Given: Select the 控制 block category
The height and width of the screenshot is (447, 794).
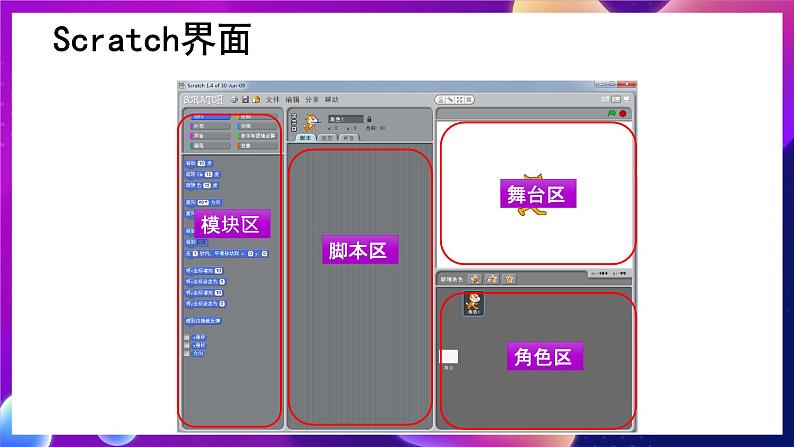Looking at the screenshot, I should click(x=257, y=117).
